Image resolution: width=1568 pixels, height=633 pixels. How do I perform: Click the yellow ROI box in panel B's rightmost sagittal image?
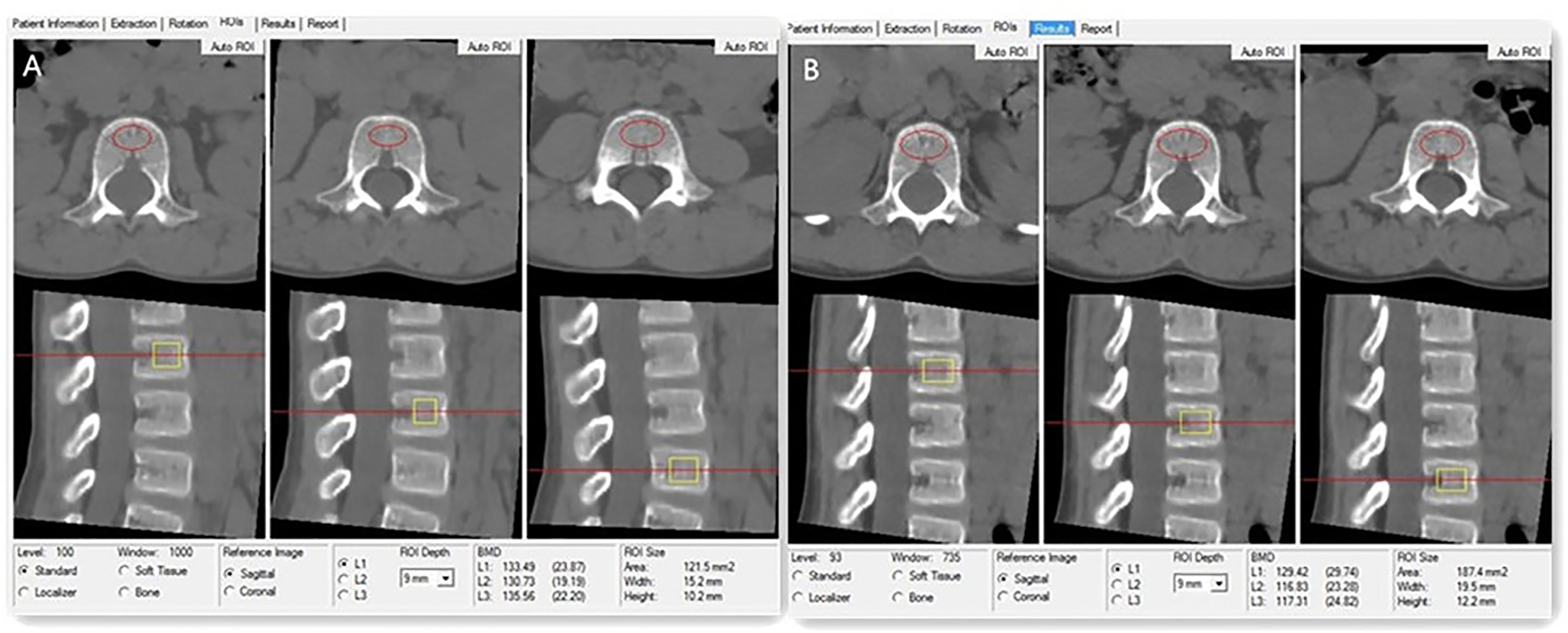[x=1451, y=480]
